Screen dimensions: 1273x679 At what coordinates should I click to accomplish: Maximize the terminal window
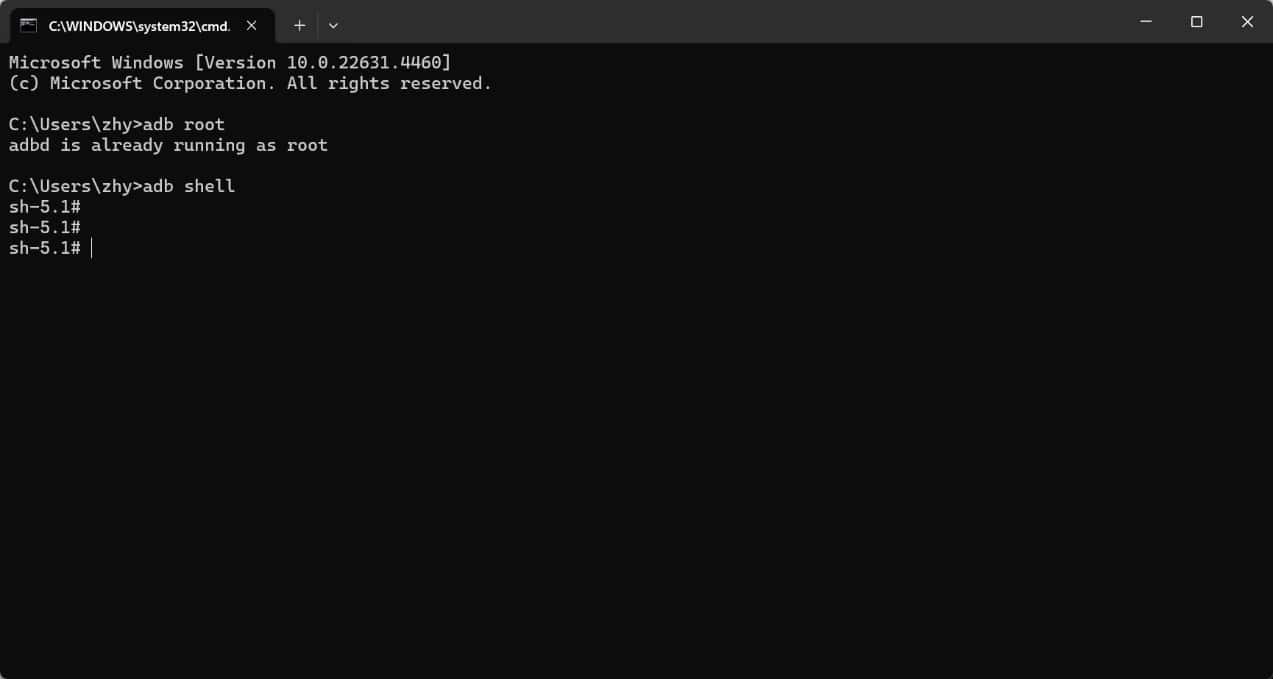coord(1196,22)
